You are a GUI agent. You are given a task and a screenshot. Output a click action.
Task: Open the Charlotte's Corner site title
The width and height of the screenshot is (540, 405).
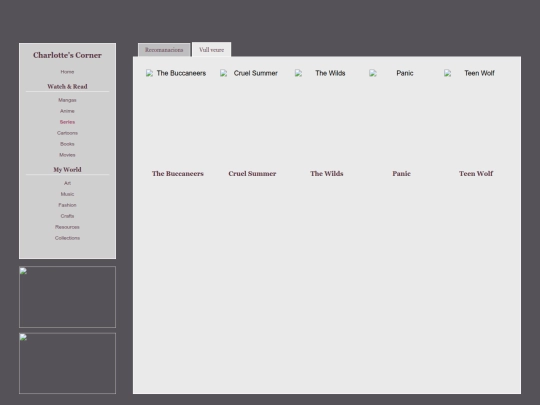[x=68, y=55]
